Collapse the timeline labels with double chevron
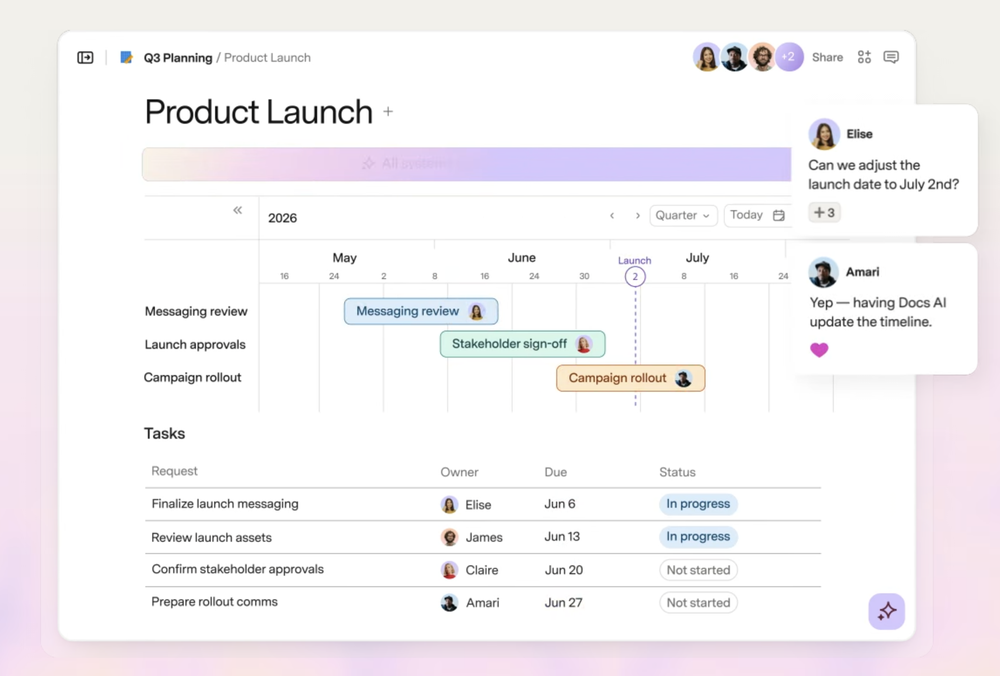 pyautogui.click(x=237, y=210)
